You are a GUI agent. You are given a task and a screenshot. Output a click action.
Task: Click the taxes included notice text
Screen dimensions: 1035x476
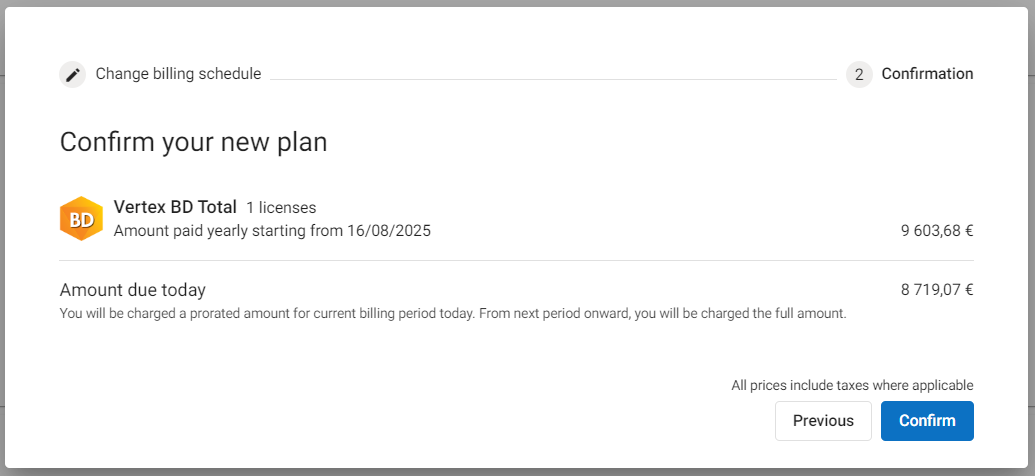click(x=852, y=385)
